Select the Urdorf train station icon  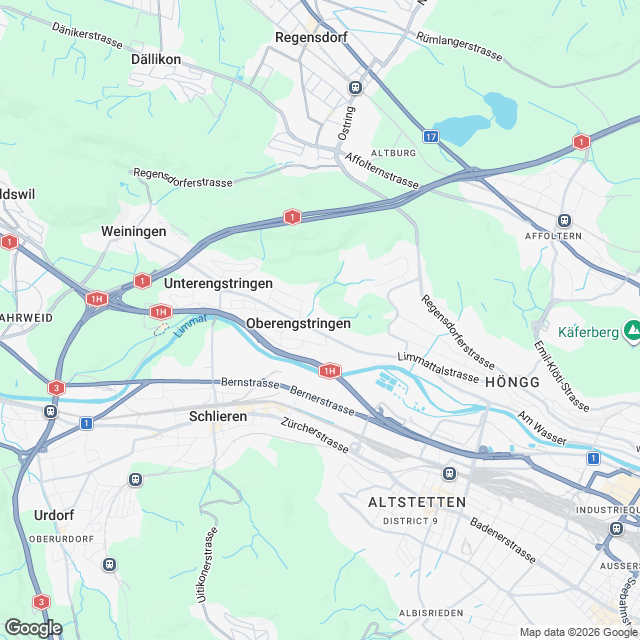(135, 480)
